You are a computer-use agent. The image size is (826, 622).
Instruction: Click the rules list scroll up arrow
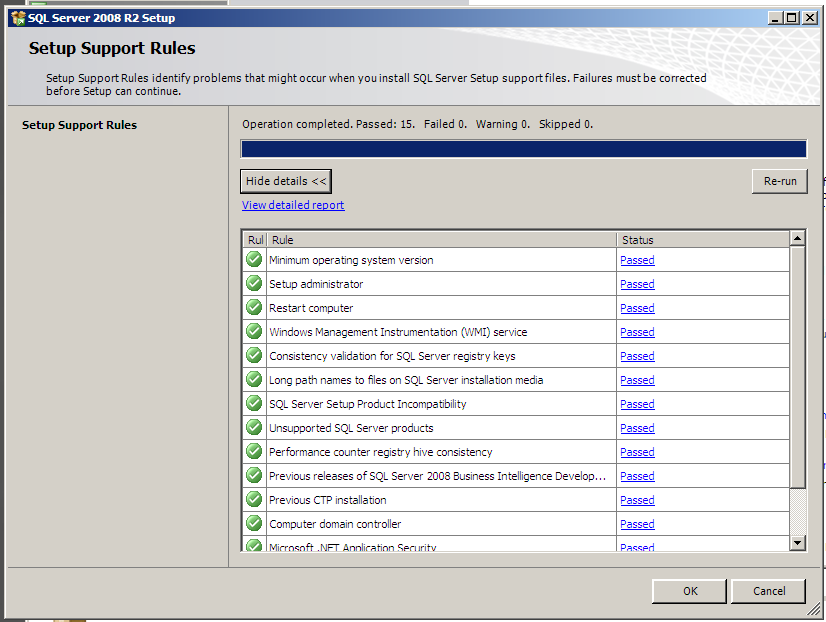click(x=798, y=239)
